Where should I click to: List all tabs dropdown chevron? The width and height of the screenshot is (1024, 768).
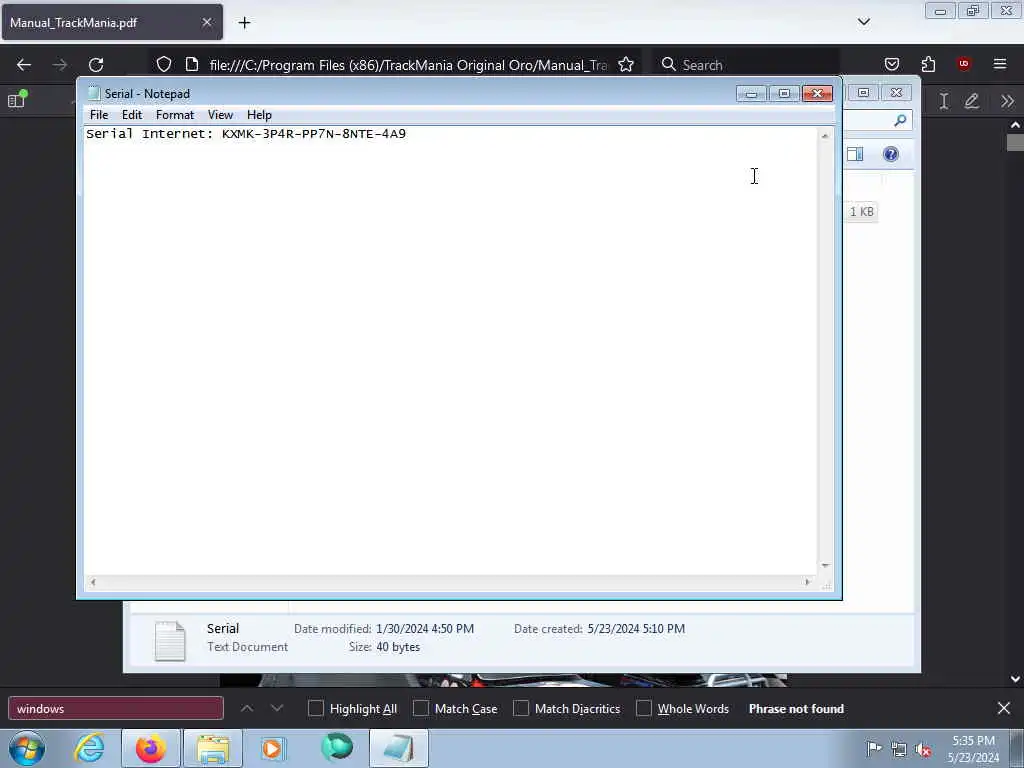(864, 22)
